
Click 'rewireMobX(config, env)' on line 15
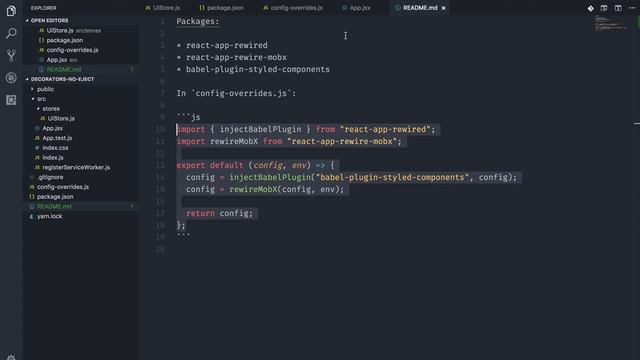pos(284,189)
